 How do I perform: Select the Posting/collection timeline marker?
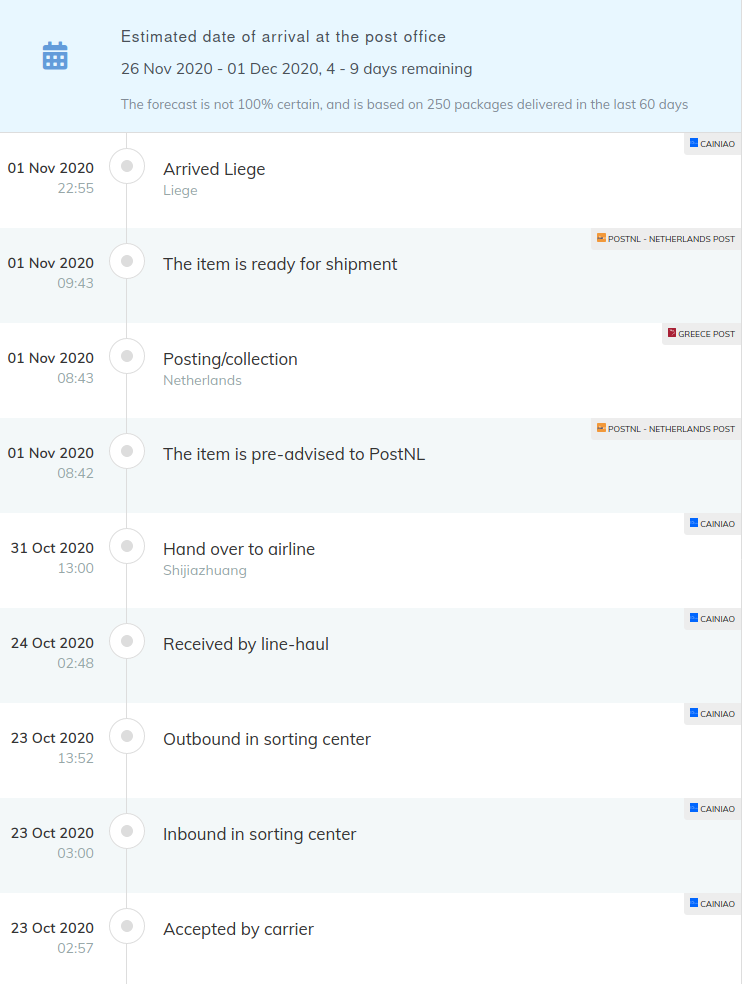(x=127, y=356)
